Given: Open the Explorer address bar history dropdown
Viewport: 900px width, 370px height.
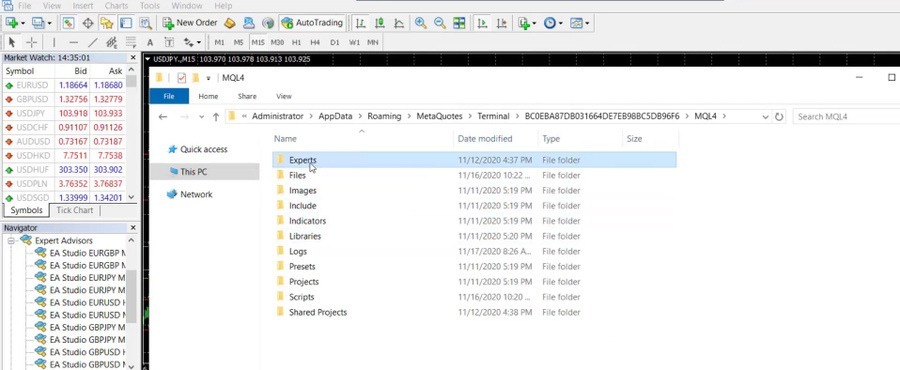Looking at the screenshot, I should [x=765, y=116].
